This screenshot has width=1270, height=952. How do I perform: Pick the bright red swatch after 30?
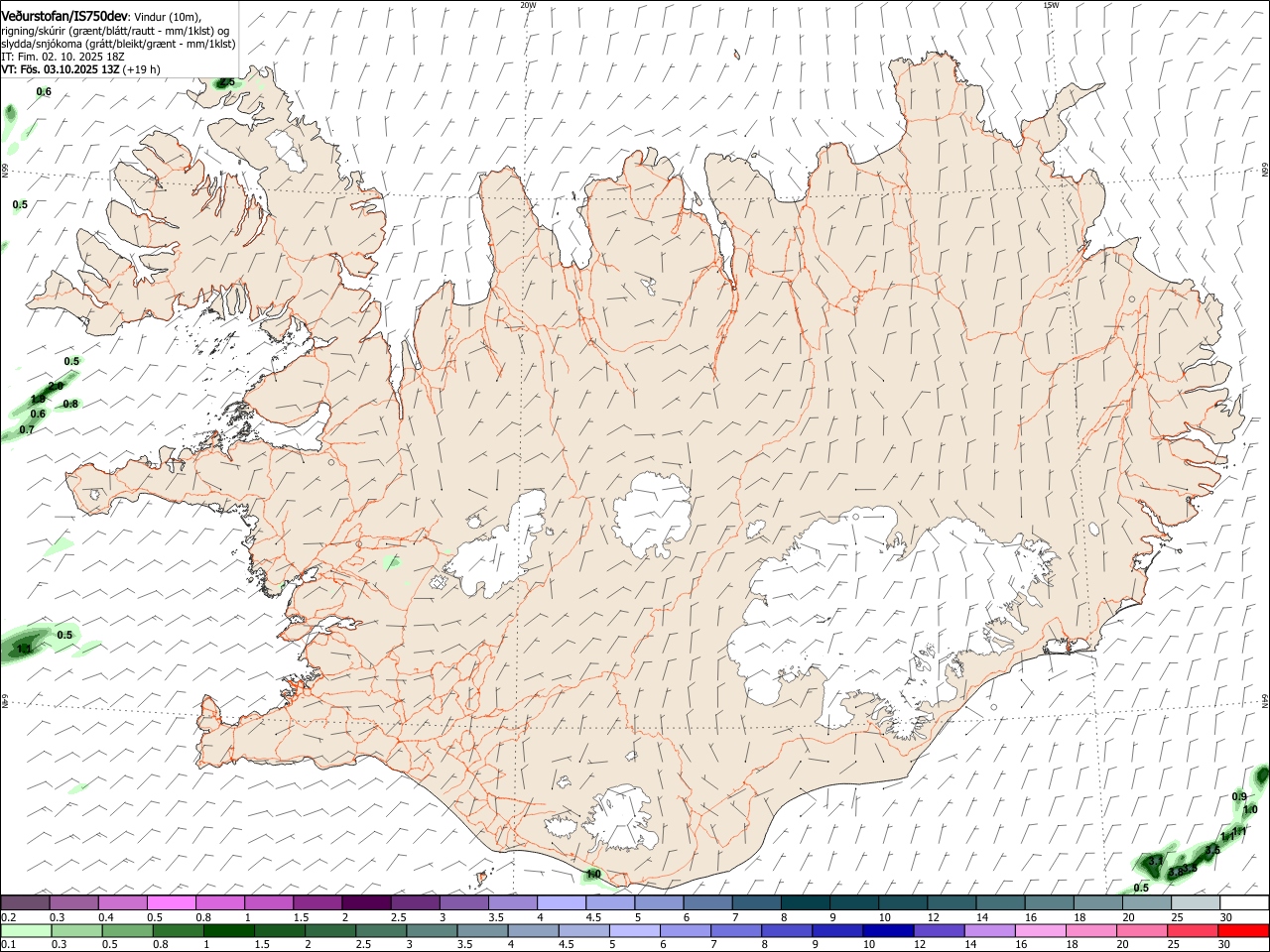[1243, 931]
